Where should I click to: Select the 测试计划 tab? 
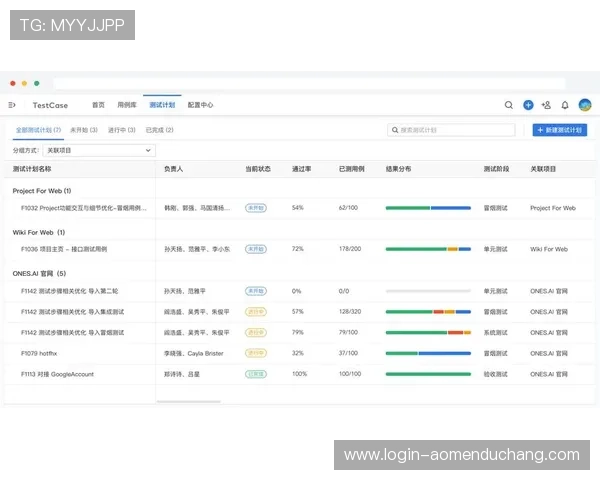pyautogui.click(x=162, y=105)
